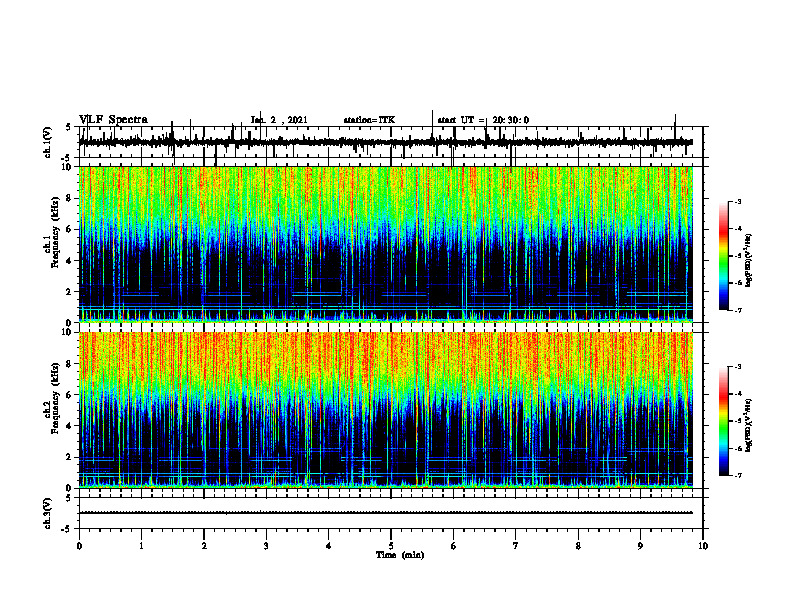
Task: Click time axis tick label "1"
Action: 141,546
